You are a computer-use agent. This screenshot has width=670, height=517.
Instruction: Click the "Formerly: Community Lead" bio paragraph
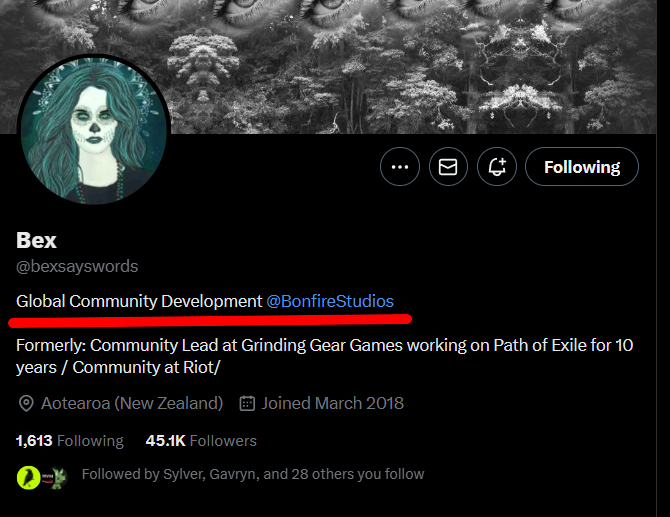pyautogui.click(x=320, y=356)
